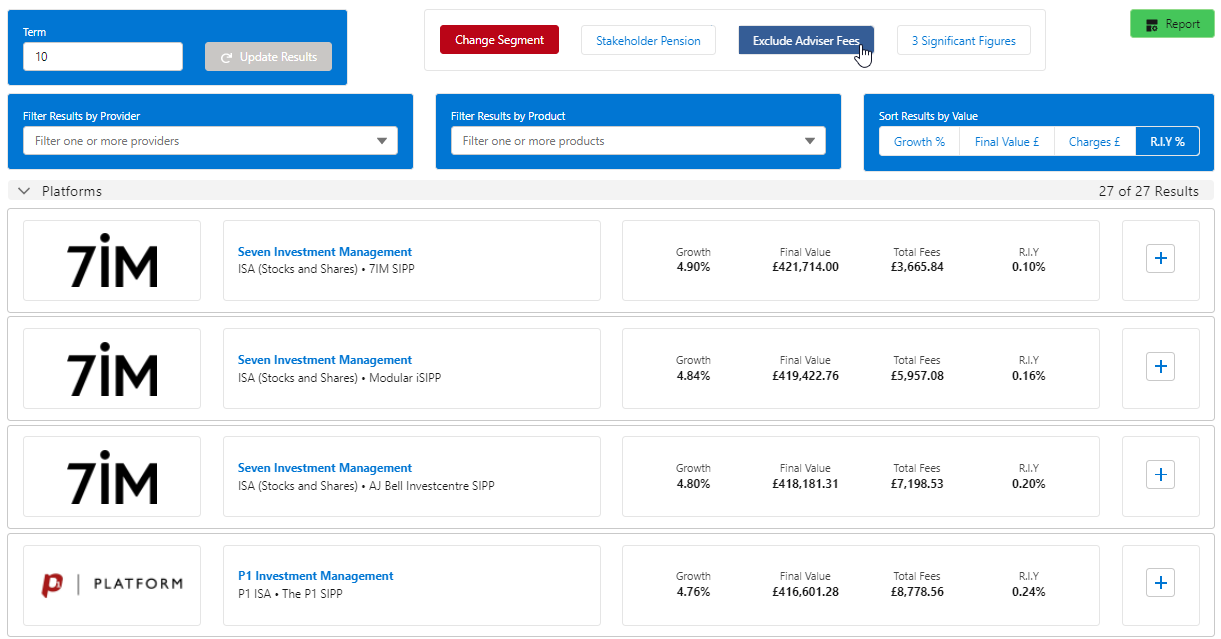Collapse the Platforms section chevron
Viewport: 1221px width, 639px height.
pyautogui.click(x=25, y=191)
